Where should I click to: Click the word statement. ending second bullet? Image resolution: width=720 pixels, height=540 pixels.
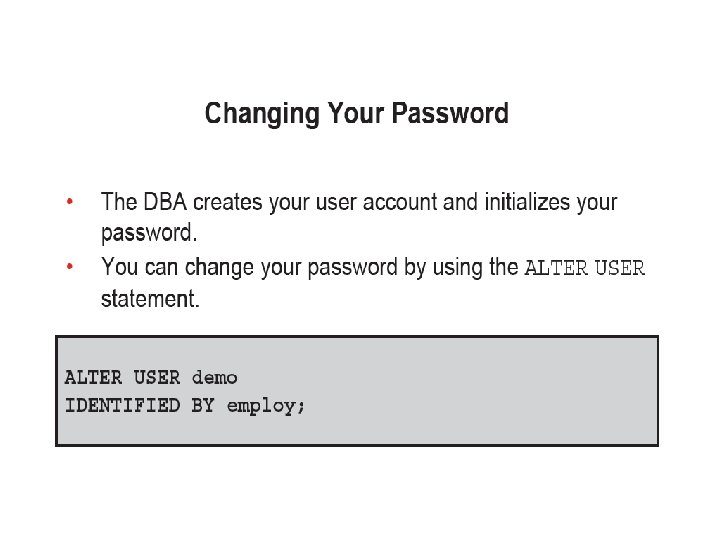[150, 299]
